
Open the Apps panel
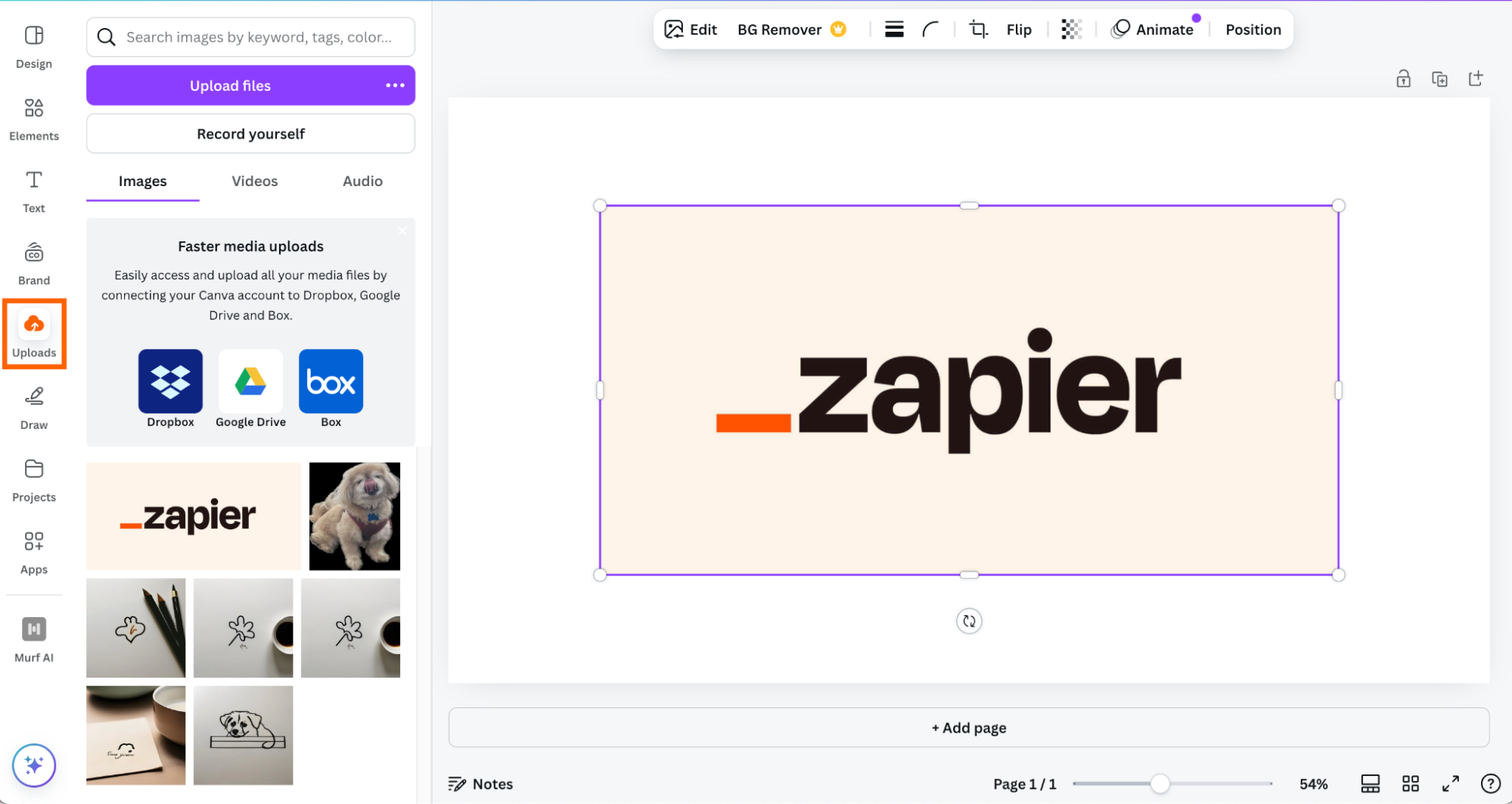34,553
